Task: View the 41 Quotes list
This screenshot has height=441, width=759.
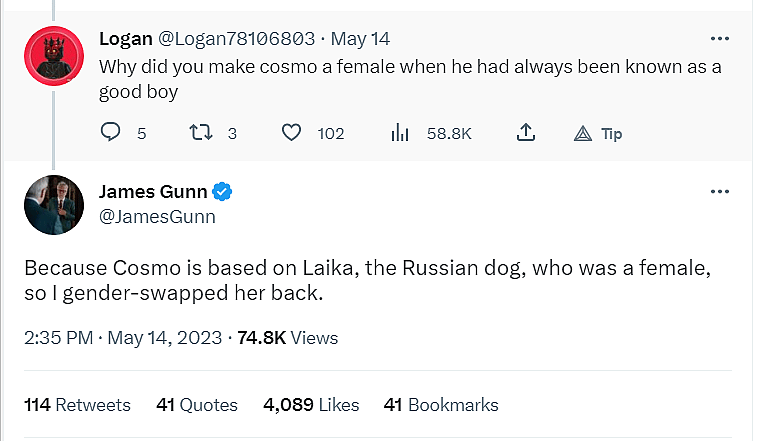Action: [x=197, y=405]
